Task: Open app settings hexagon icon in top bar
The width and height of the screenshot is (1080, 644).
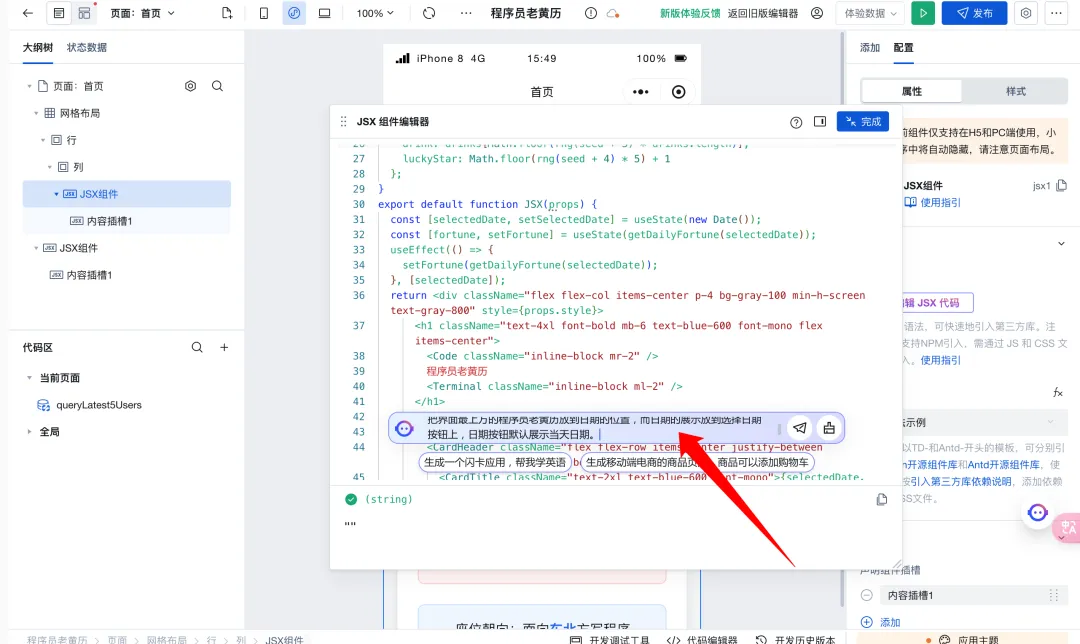Action: coord(1026,13)
